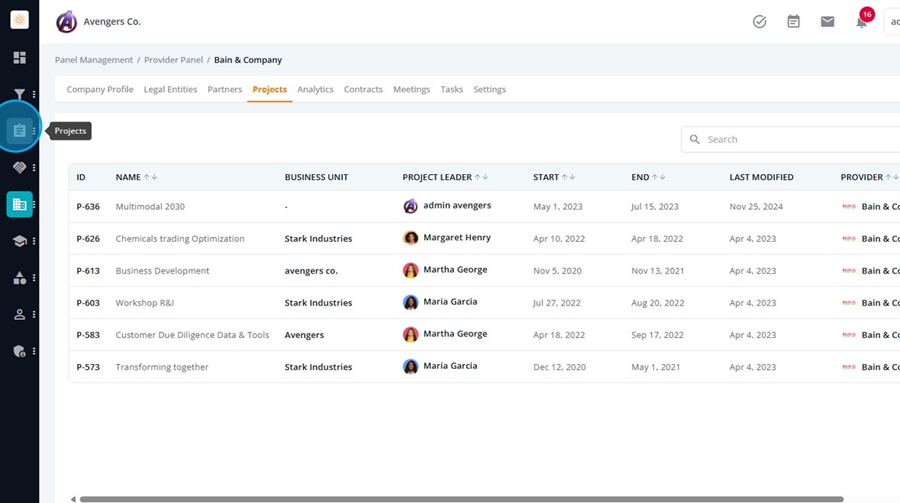The image size is (900, 503).
Task: Click the 'Sep 17, 2022' end date
Action: pos(657,335)
